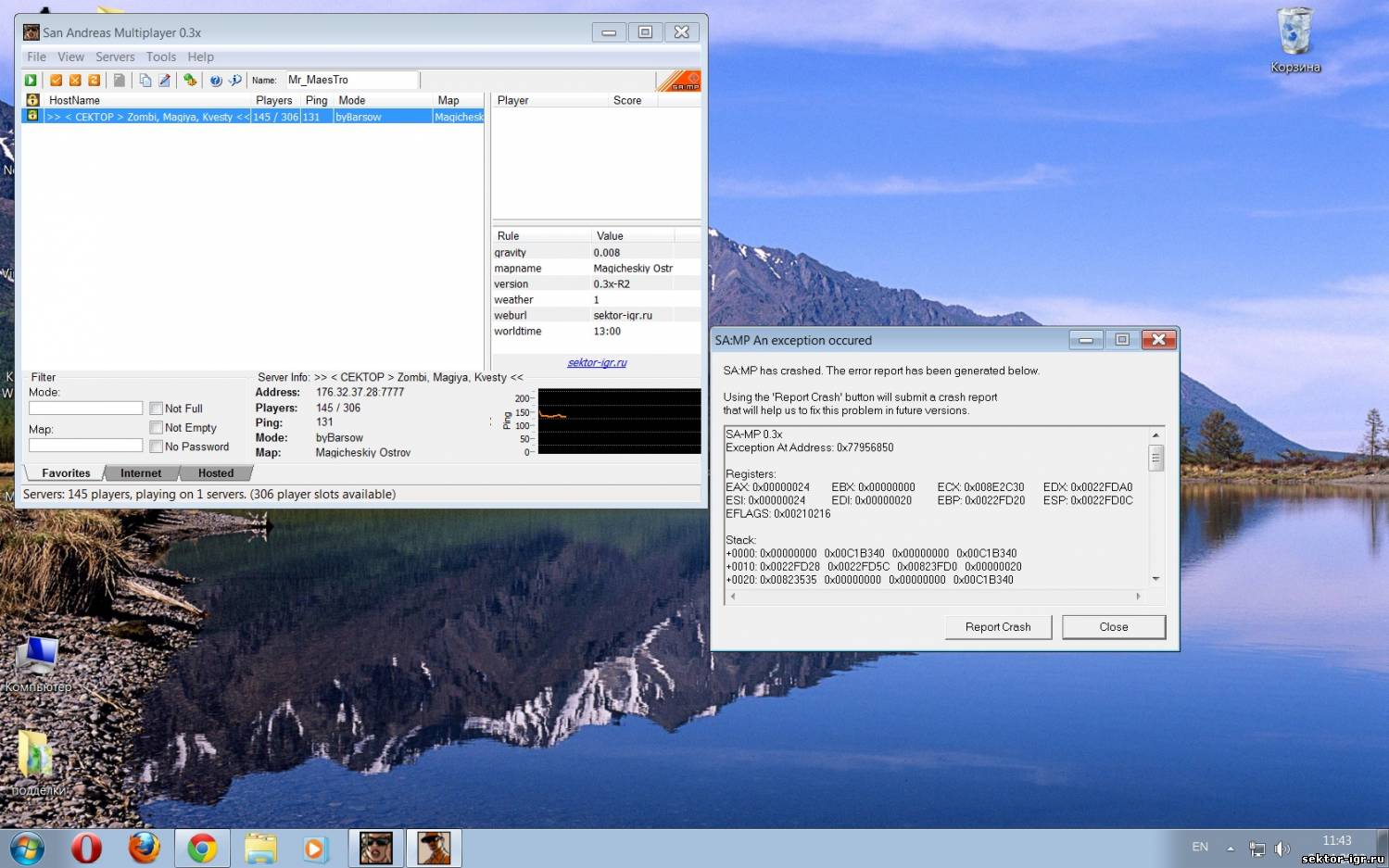The height and width of the screenshot is (868, 1389).
Task: Click the network tray icon
Action: pos(1256,848)
